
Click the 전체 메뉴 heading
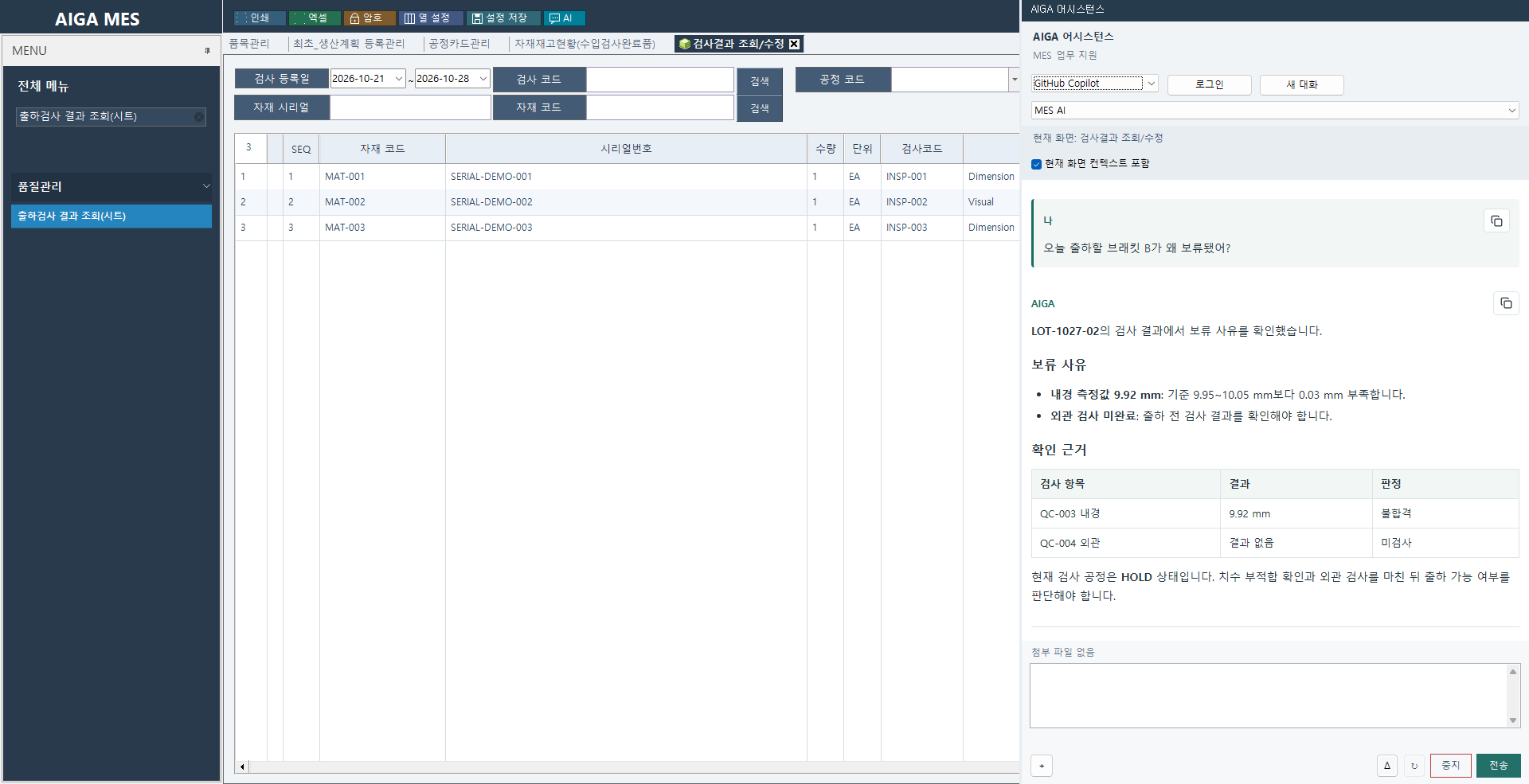pos(43,86)
